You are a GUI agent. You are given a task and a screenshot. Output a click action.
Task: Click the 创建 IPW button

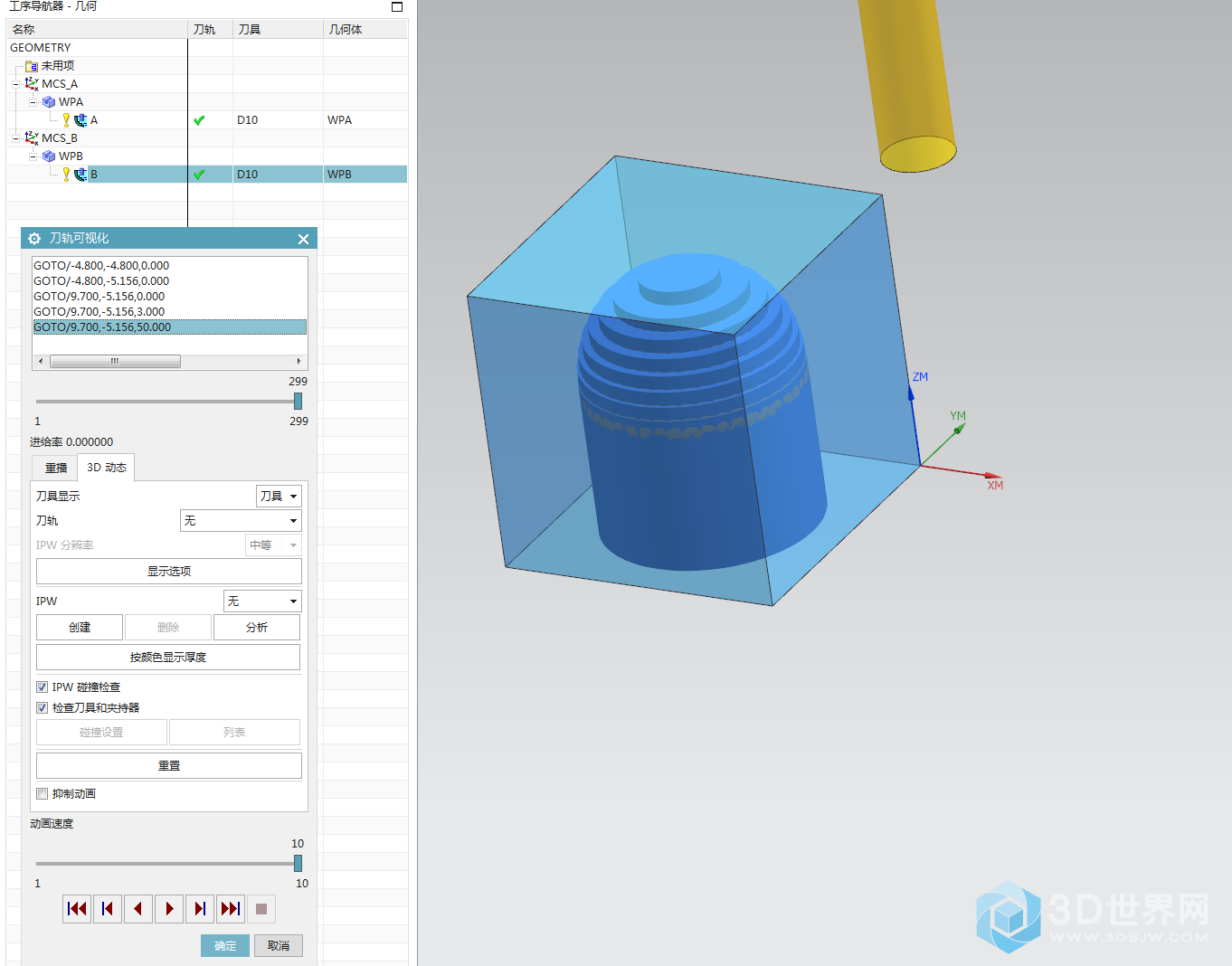(80, 628)
